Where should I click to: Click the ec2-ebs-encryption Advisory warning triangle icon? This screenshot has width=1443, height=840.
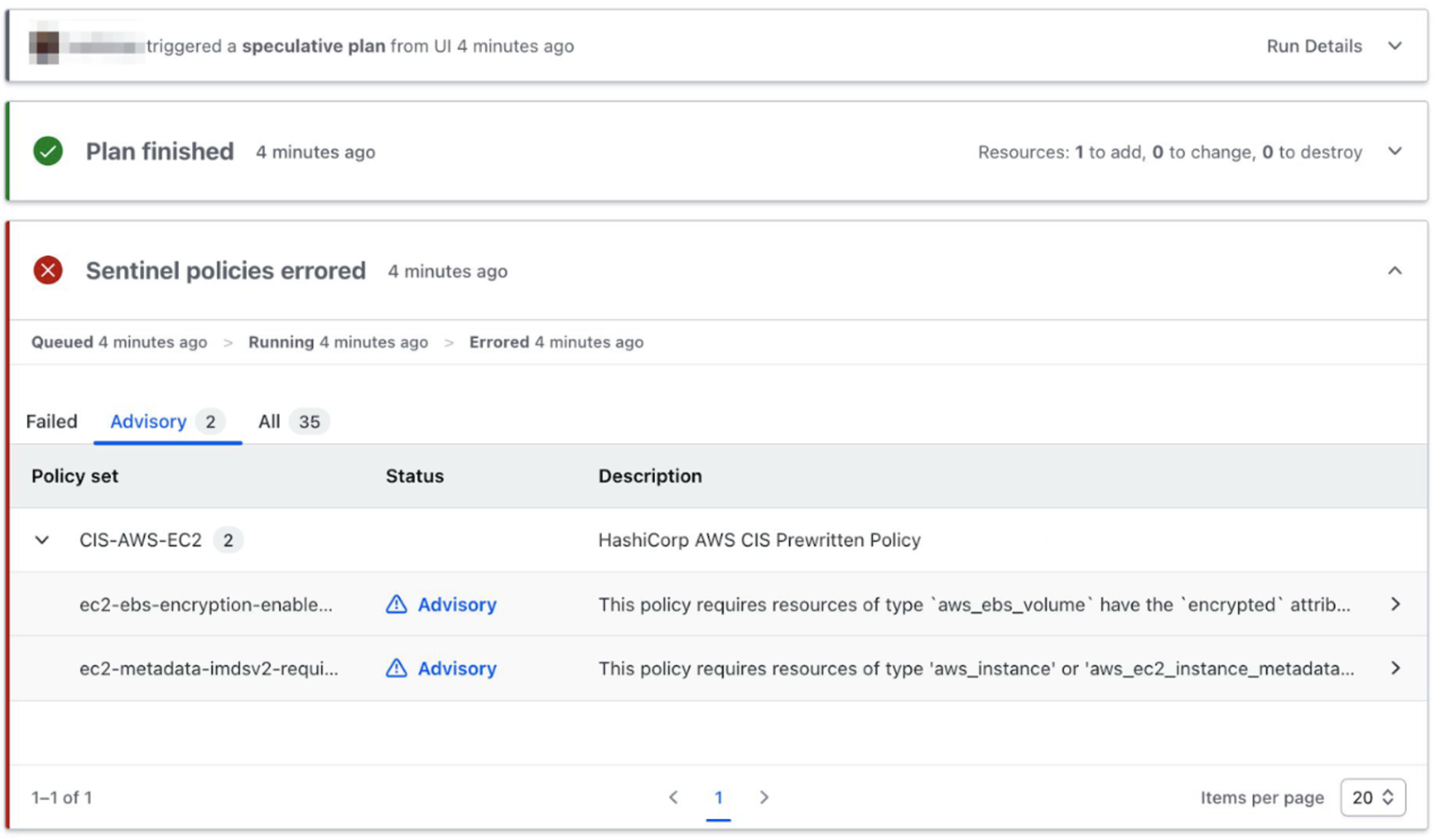[x=396, y=604]
